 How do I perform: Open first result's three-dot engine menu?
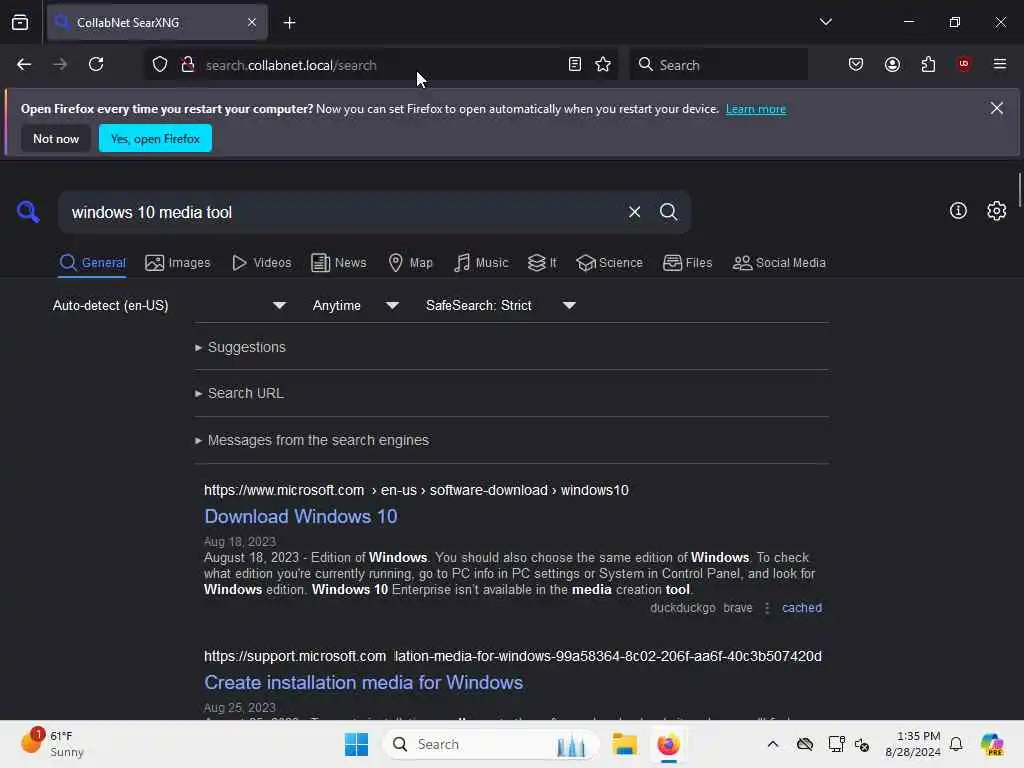767,608
